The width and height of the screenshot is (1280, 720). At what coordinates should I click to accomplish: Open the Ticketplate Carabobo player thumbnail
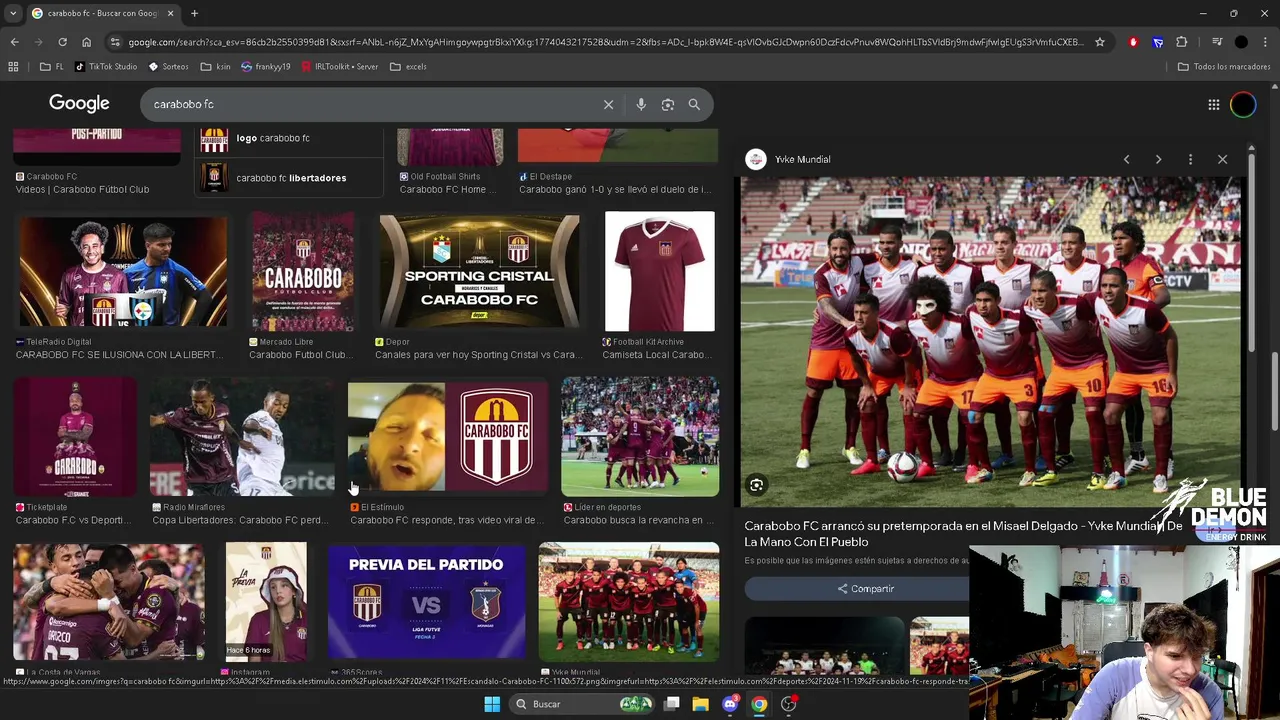(x=75, y=437)
